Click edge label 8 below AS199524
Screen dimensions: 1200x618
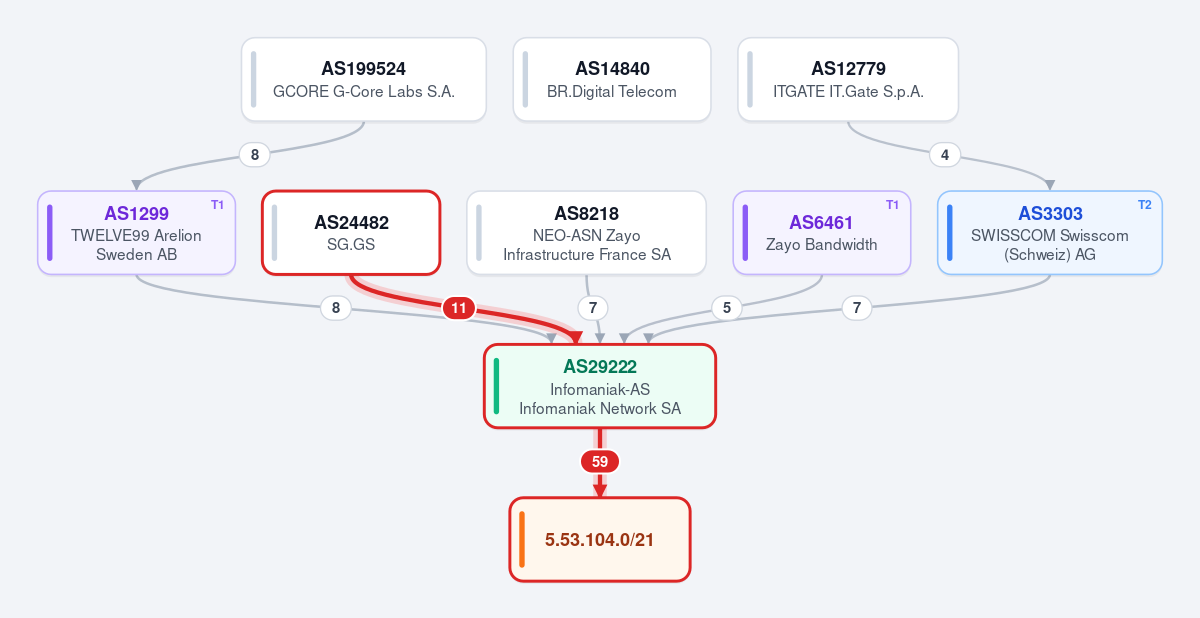pos(255,154)
